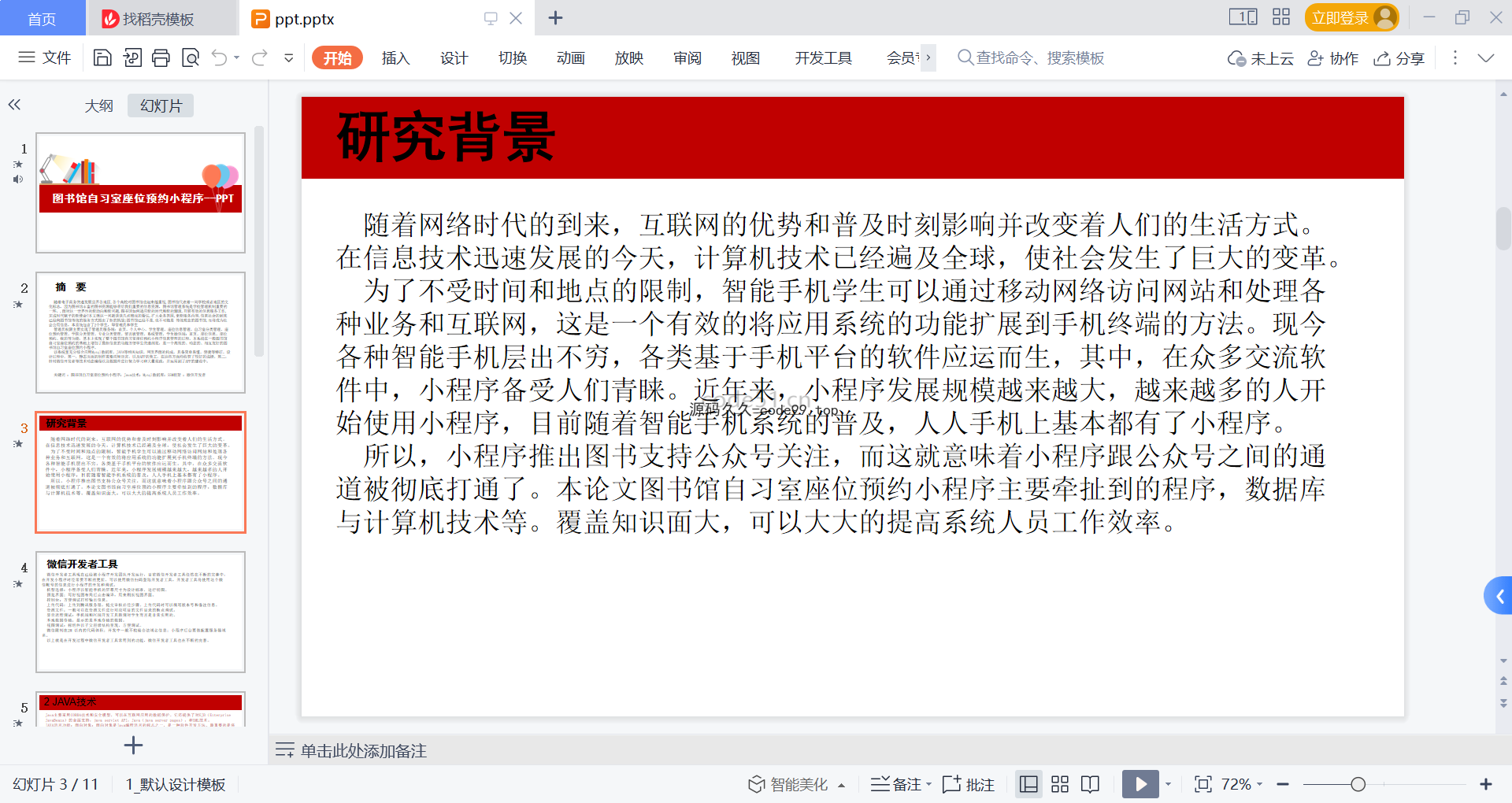Click the search commands field
This screenshot has height=803, width=1512.
(1032, 57)
